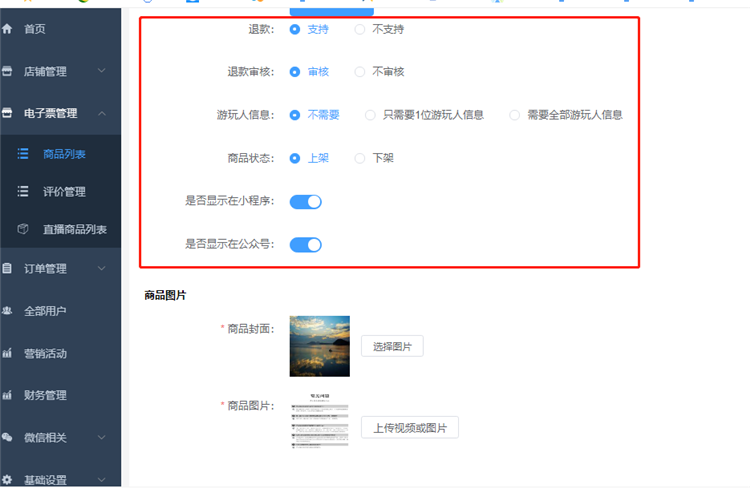
Task: Select 不审核 radio for 退款审核
Action: [x=360, y=72]
